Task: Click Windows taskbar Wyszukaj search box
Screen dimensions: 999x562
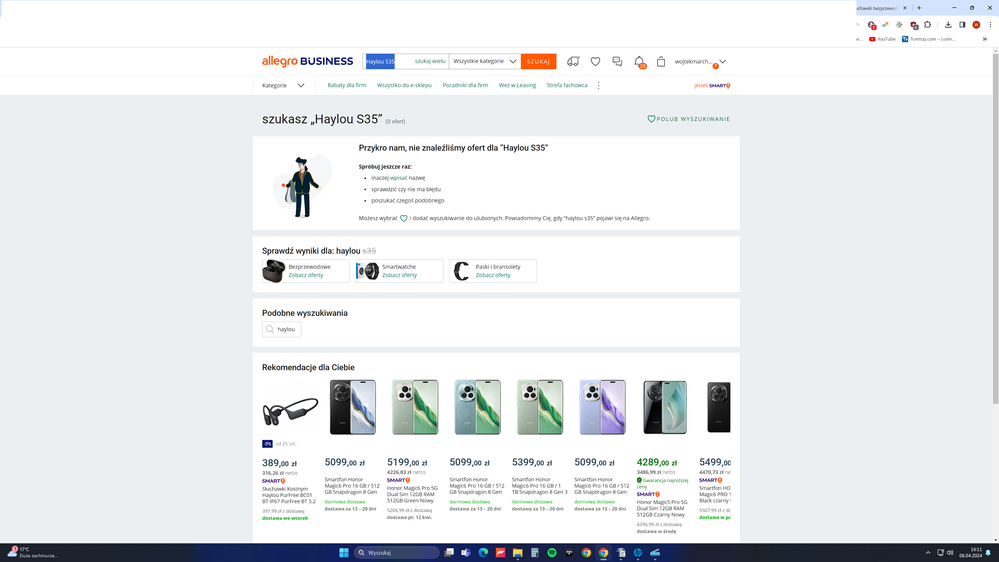Action: point(396,552)
